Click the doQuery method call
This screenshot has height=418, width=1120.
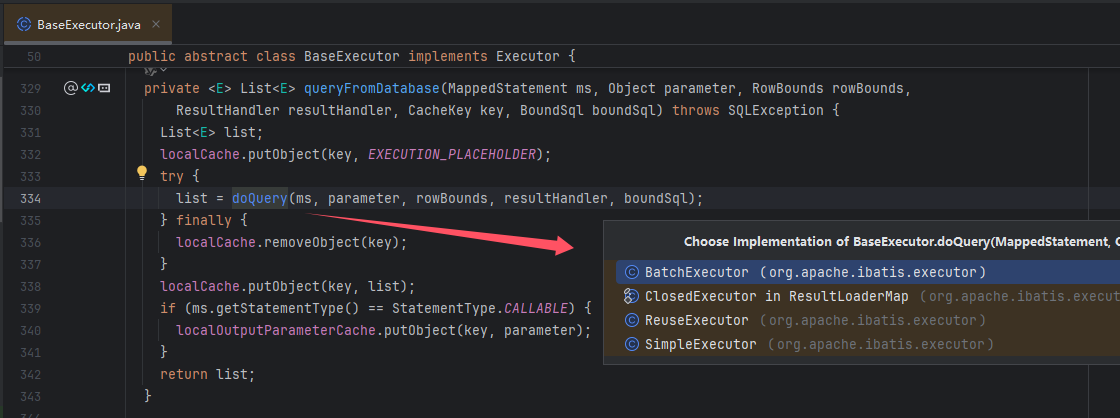coord(260,198)
